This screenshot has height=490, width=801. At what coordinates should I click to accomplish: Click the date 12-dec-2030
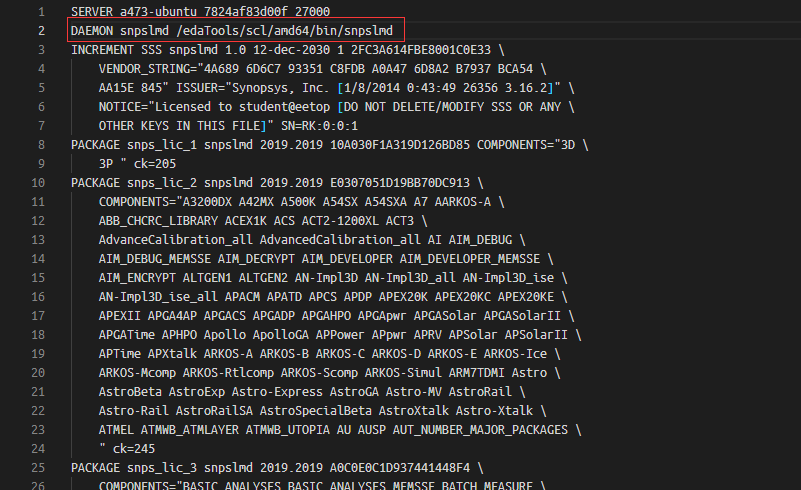point(291,50)
